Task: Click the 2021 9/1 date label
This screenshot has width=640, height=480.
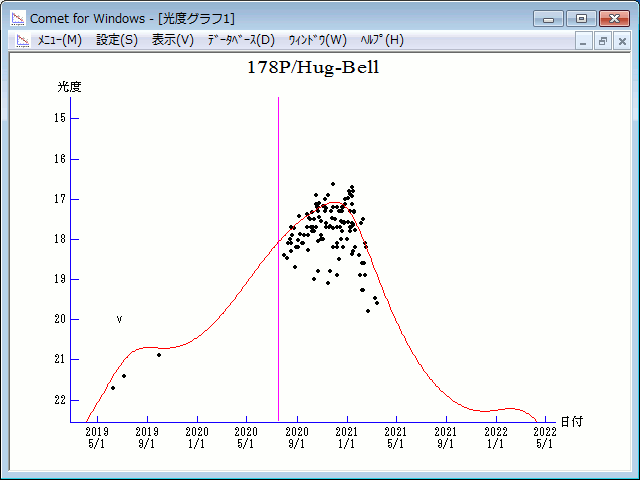Action: tap(446, 438)
